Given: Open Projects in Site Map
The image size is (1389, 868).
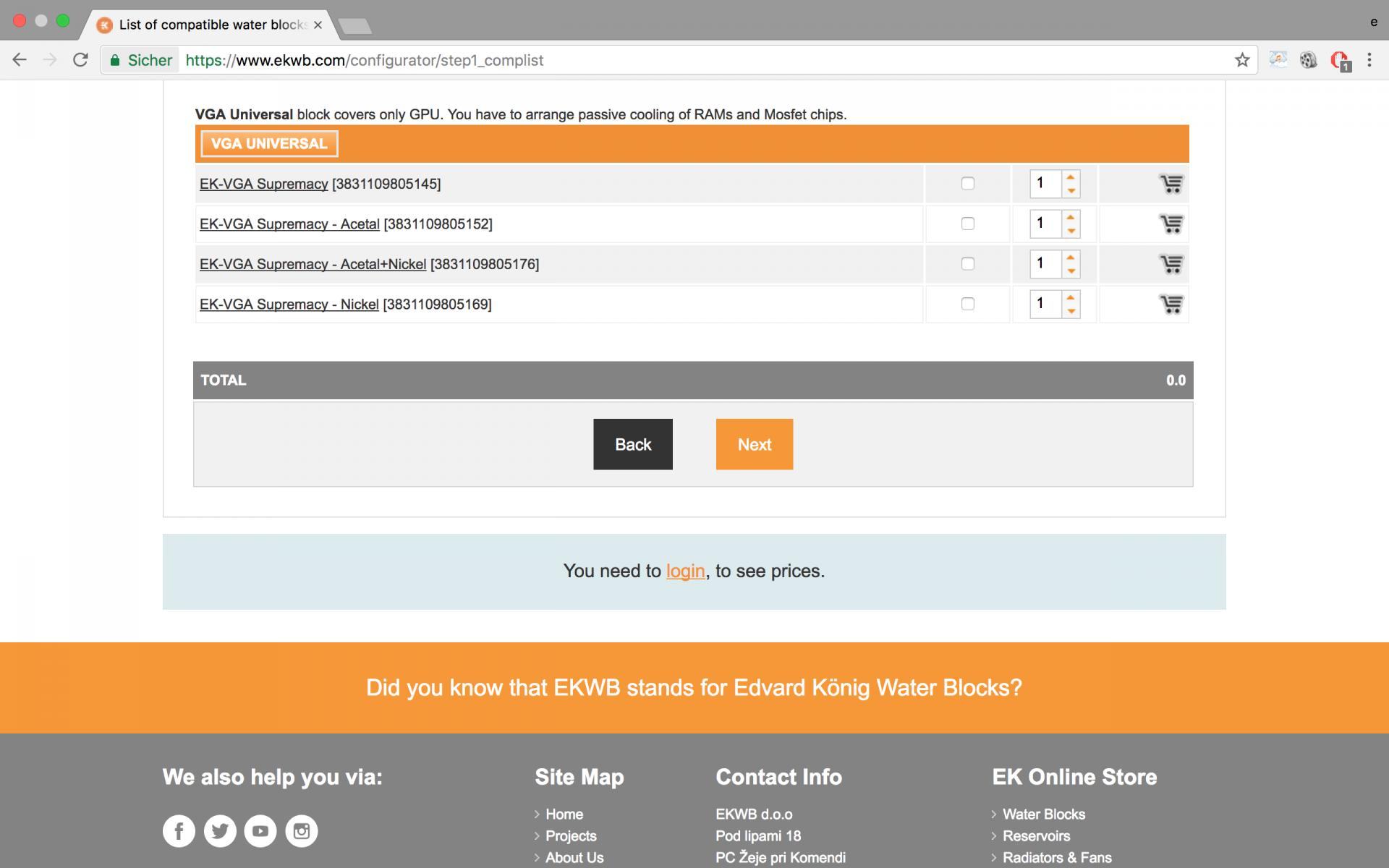Looking at the screenshot, I should tap(571, 836).
